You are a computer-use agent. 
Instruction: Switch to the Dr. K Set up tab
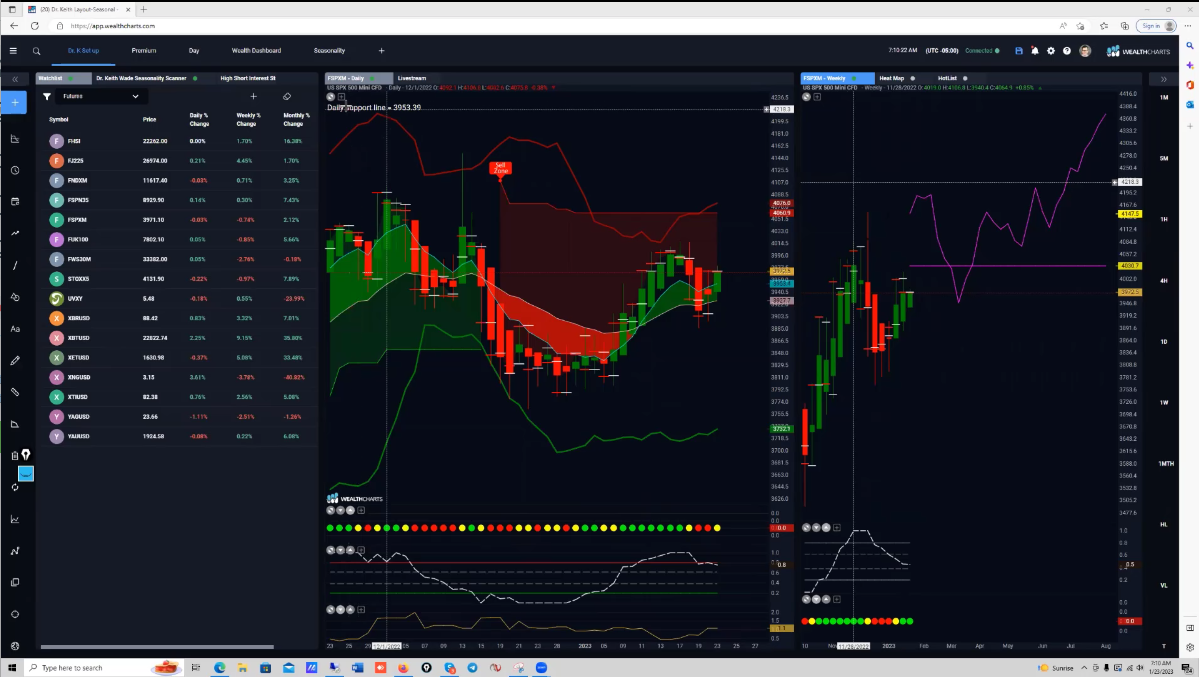tap(83, 50)
